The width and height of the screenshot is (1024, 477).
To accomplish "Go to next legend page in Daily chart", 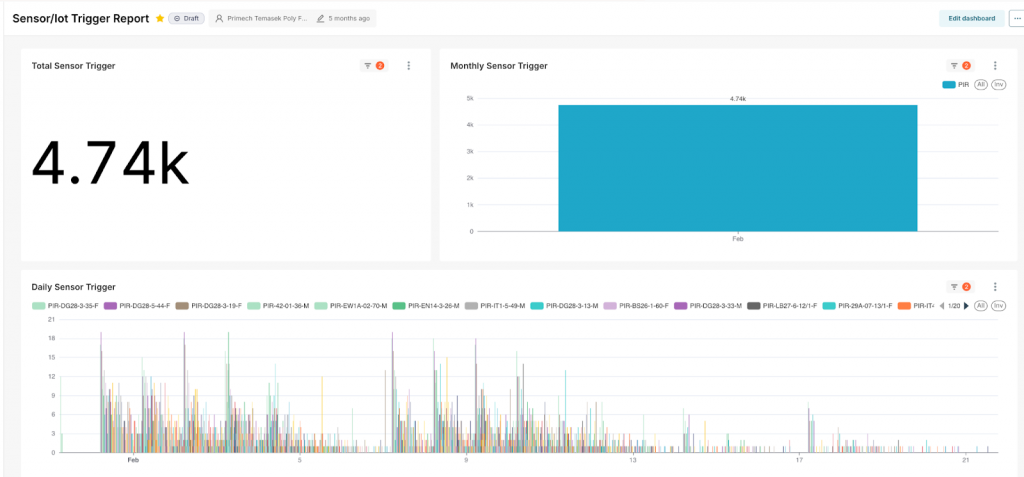I will 966,305.
